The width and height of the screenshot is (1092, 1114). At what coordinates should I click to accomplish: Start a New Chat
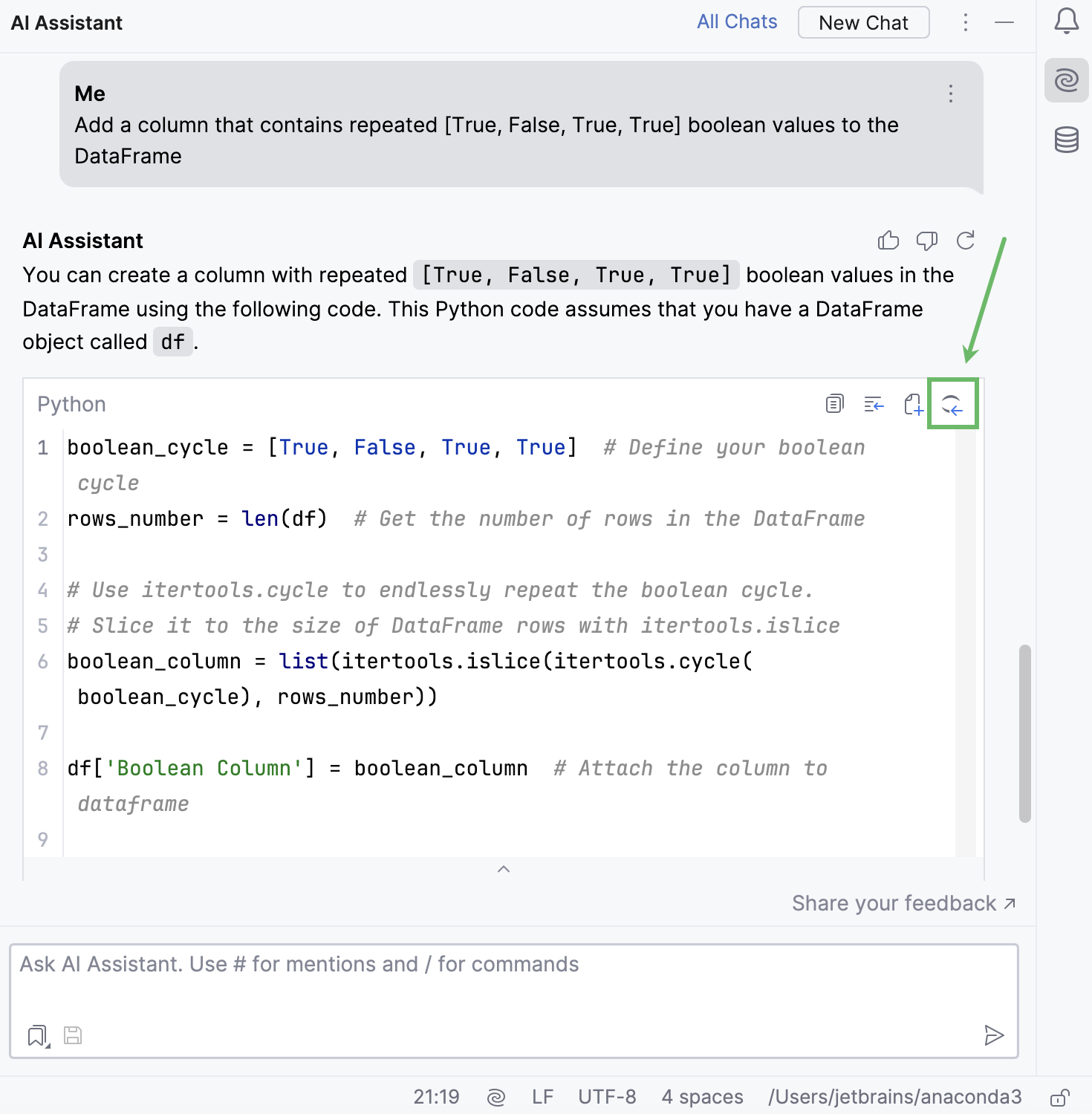pyautogui.click(x=863, y=22)
